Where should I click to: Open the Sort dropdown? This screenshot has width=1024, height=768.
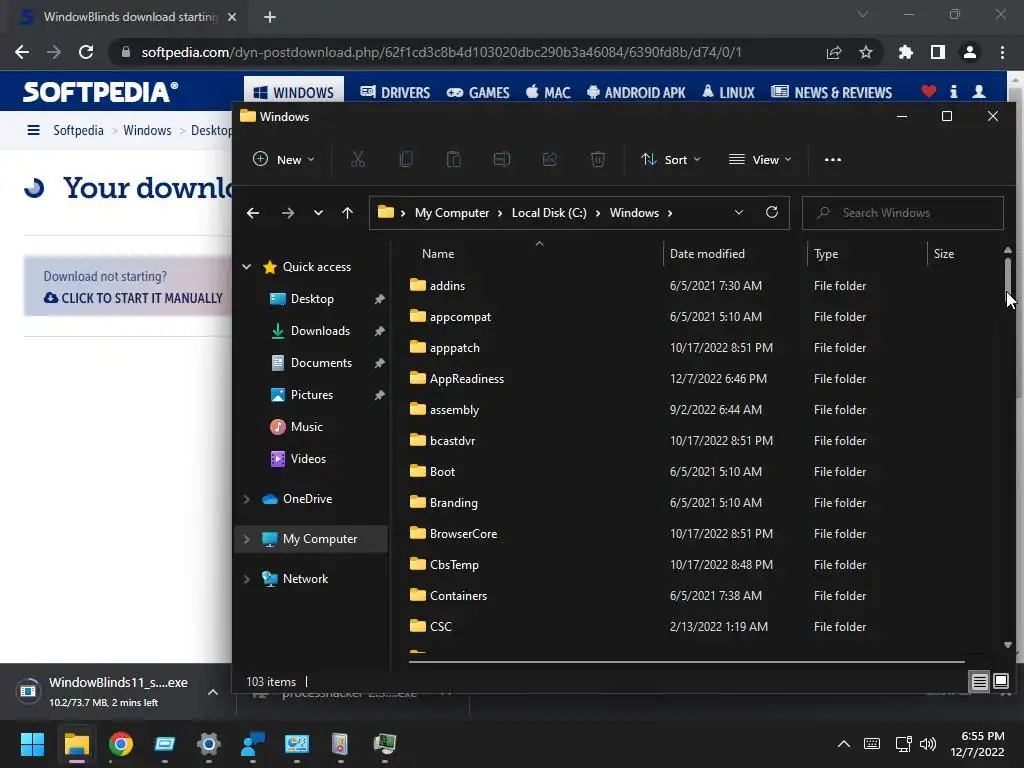click(671, 159)
